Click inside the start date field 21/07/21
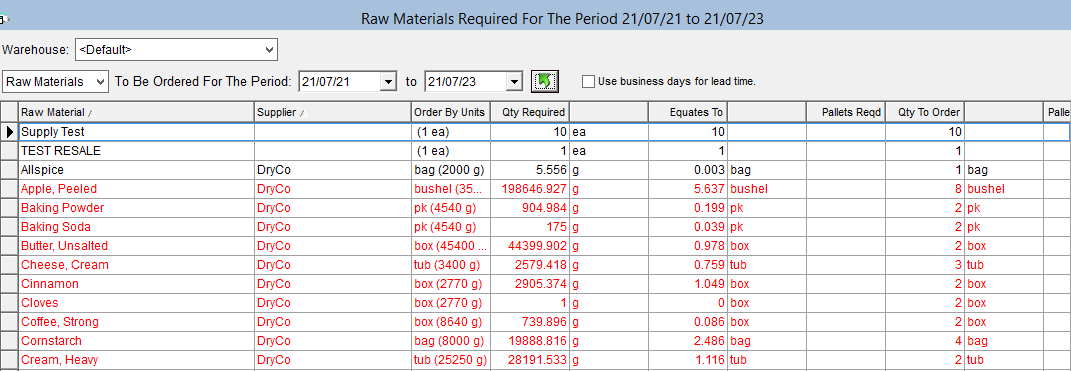The height and width of the screenshot is (371, 1071). pyautogui.click(x=339, y=81)
